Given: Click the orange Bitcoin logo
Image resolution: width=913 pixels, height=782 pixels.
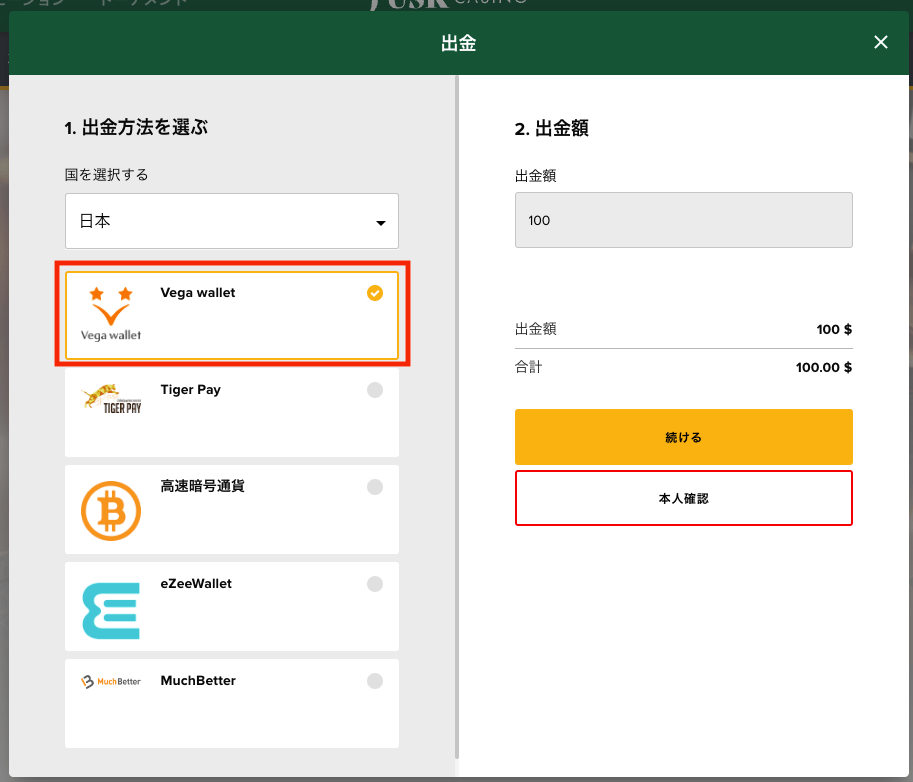Looking at the screenshot, I should pyautogui.click(x=111, y=511).
